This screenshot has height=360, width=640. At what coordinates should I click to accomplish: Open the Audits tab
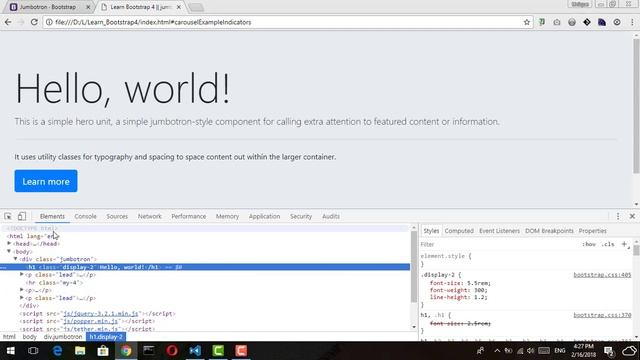click(331, 216)
